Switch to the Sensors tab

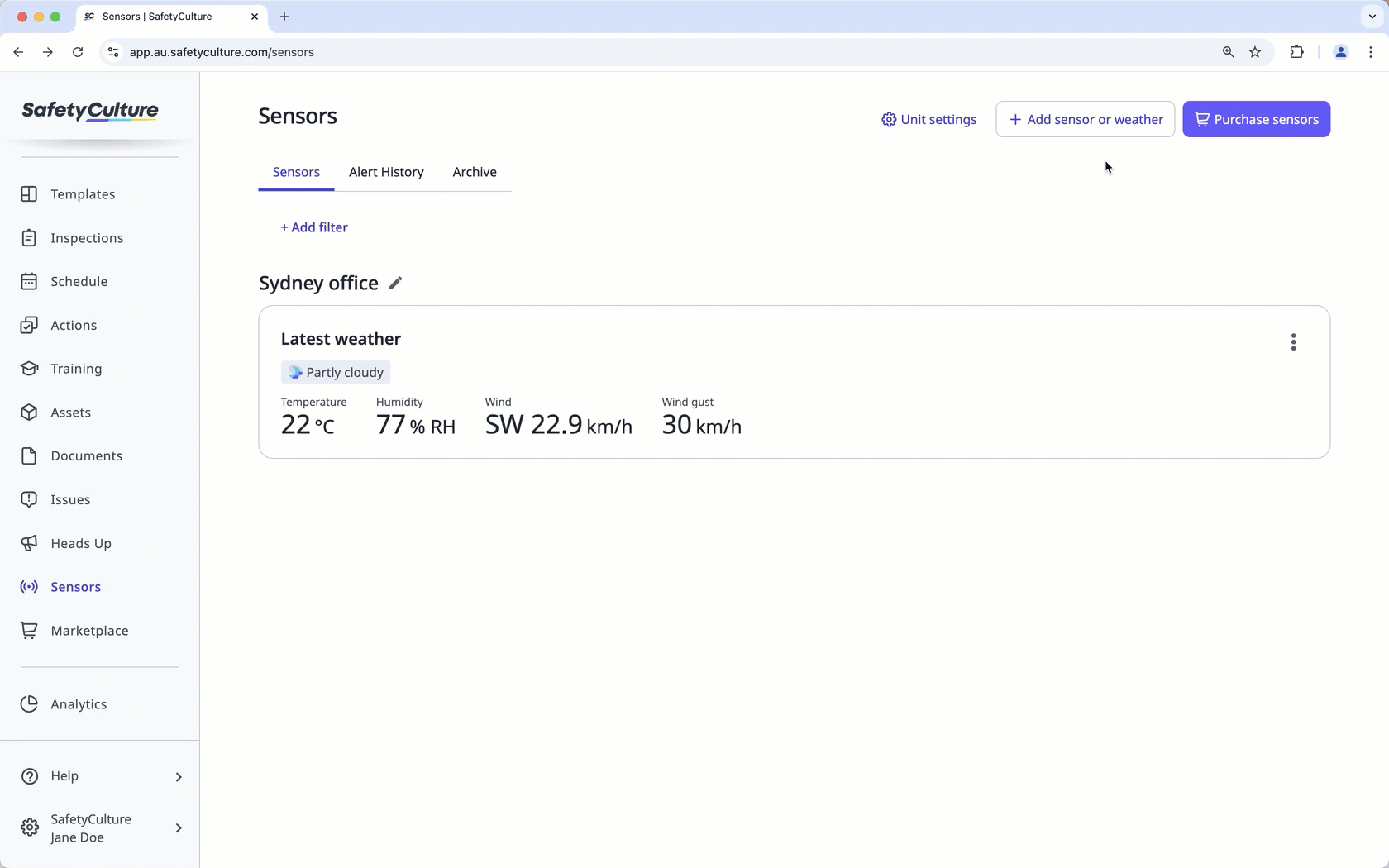point(296,172)
